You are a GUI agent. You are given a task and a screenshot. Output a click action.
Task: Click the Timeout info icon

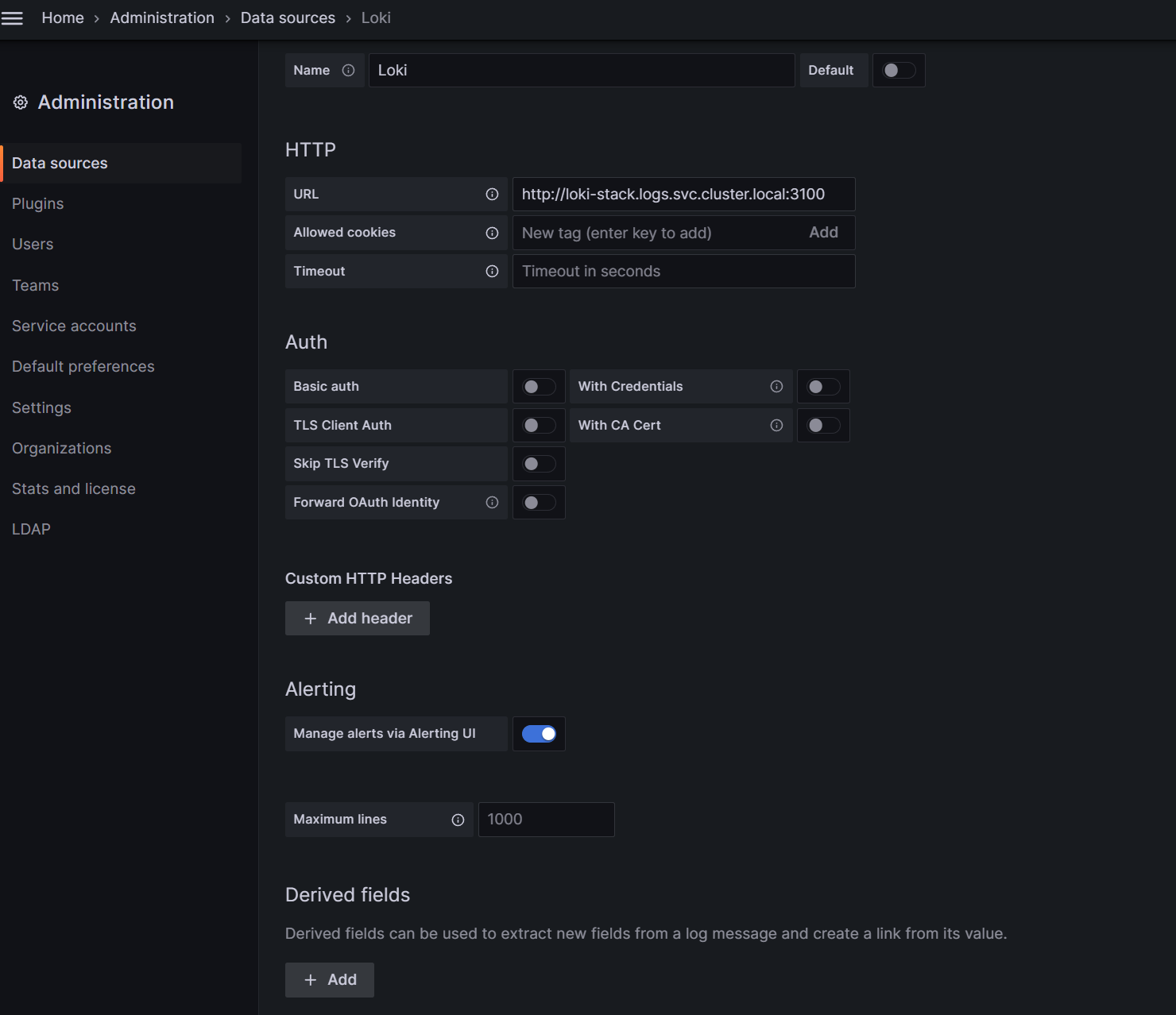[492, 272]
